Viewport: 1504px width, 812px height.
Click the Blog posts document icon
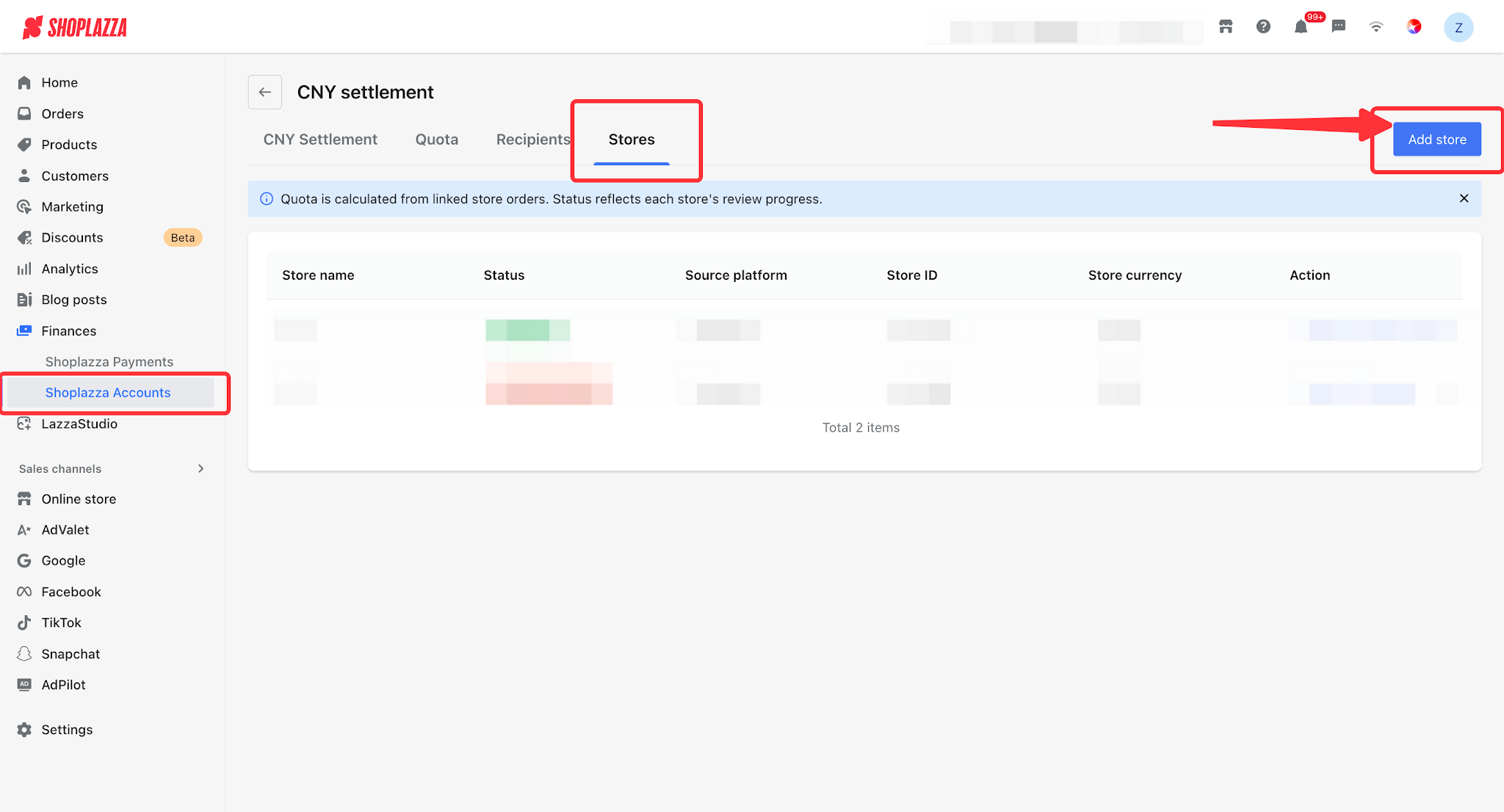tap(24, 300)
